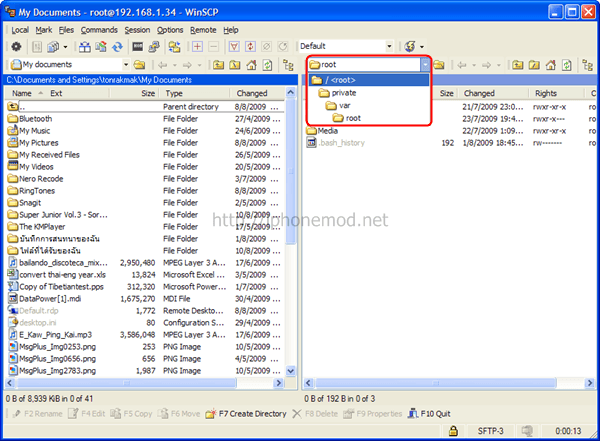Click the remote panel horizontal scrollbar right arrow
Screen dimensions: 600x441
[590, 383]
